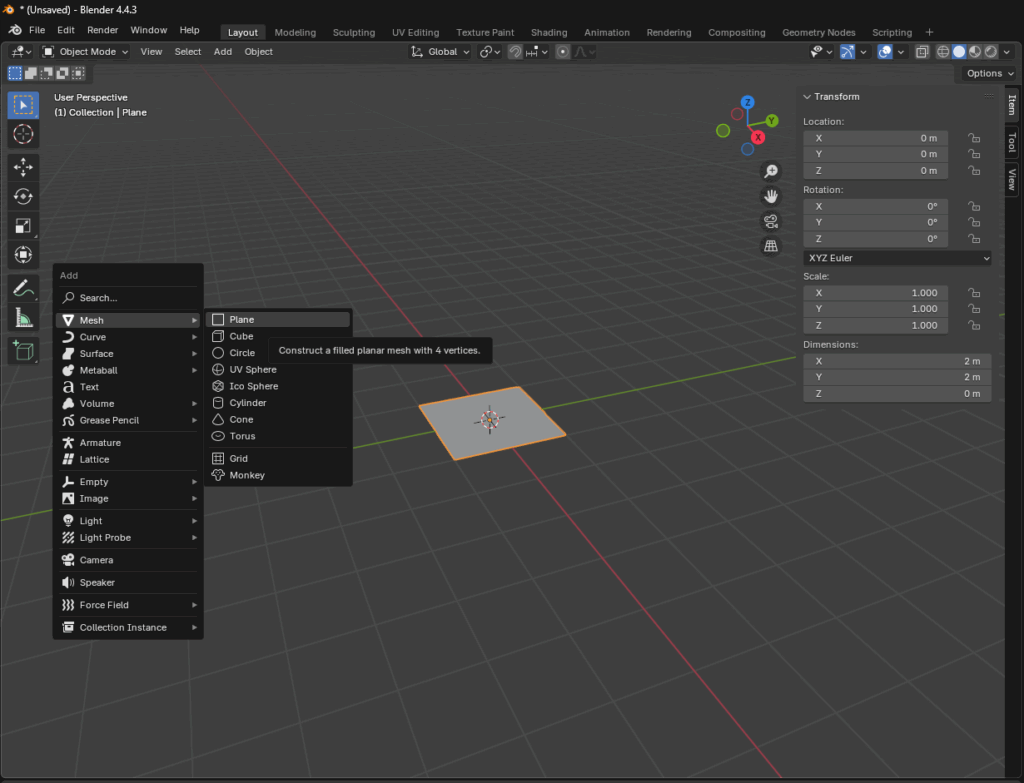Expand the Light submenu
This screenshot has width=1024, height=783.
tap(128, 521)
